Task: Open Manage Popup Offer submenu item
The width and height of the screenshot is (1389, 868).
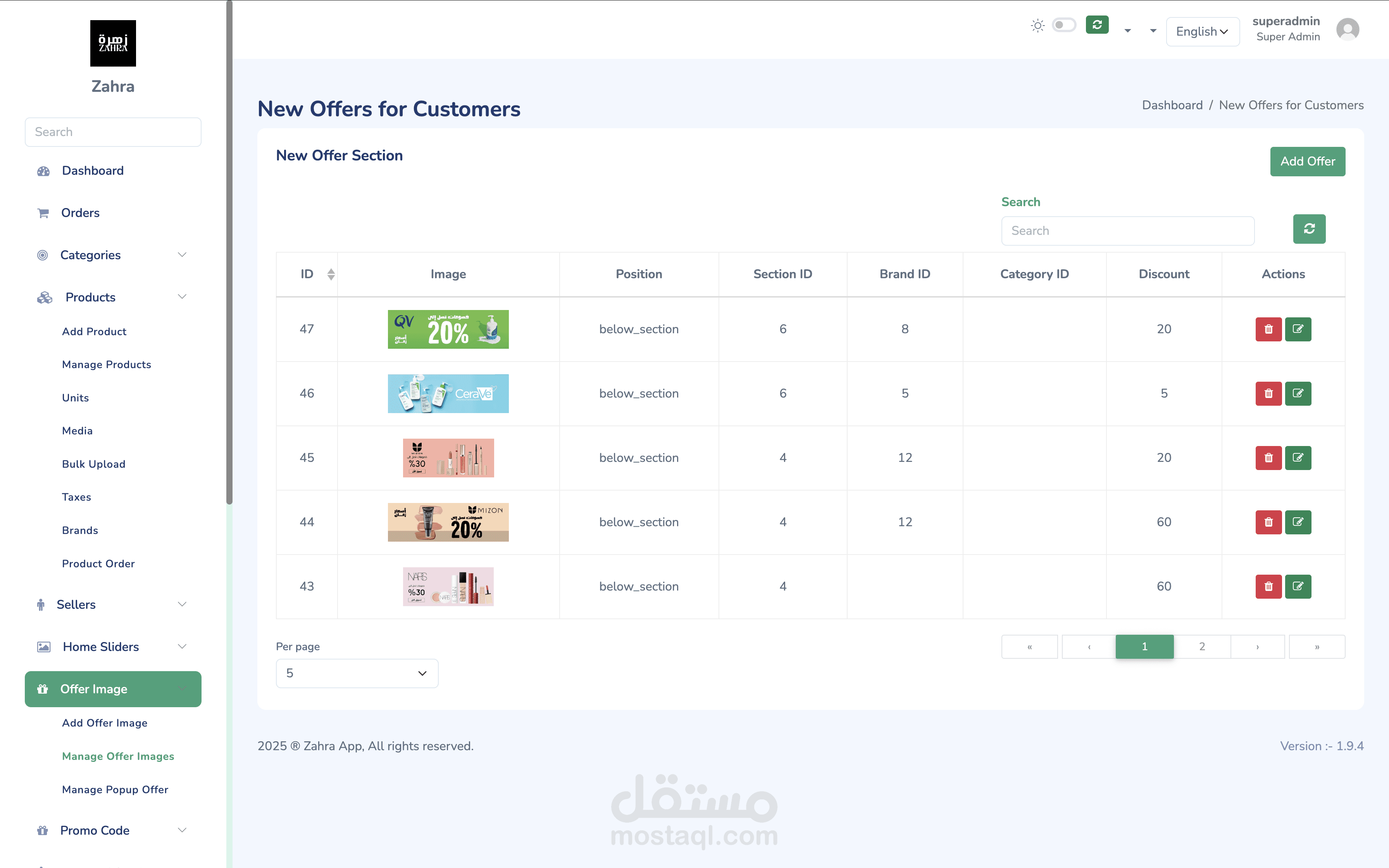Action: point(115,789)
